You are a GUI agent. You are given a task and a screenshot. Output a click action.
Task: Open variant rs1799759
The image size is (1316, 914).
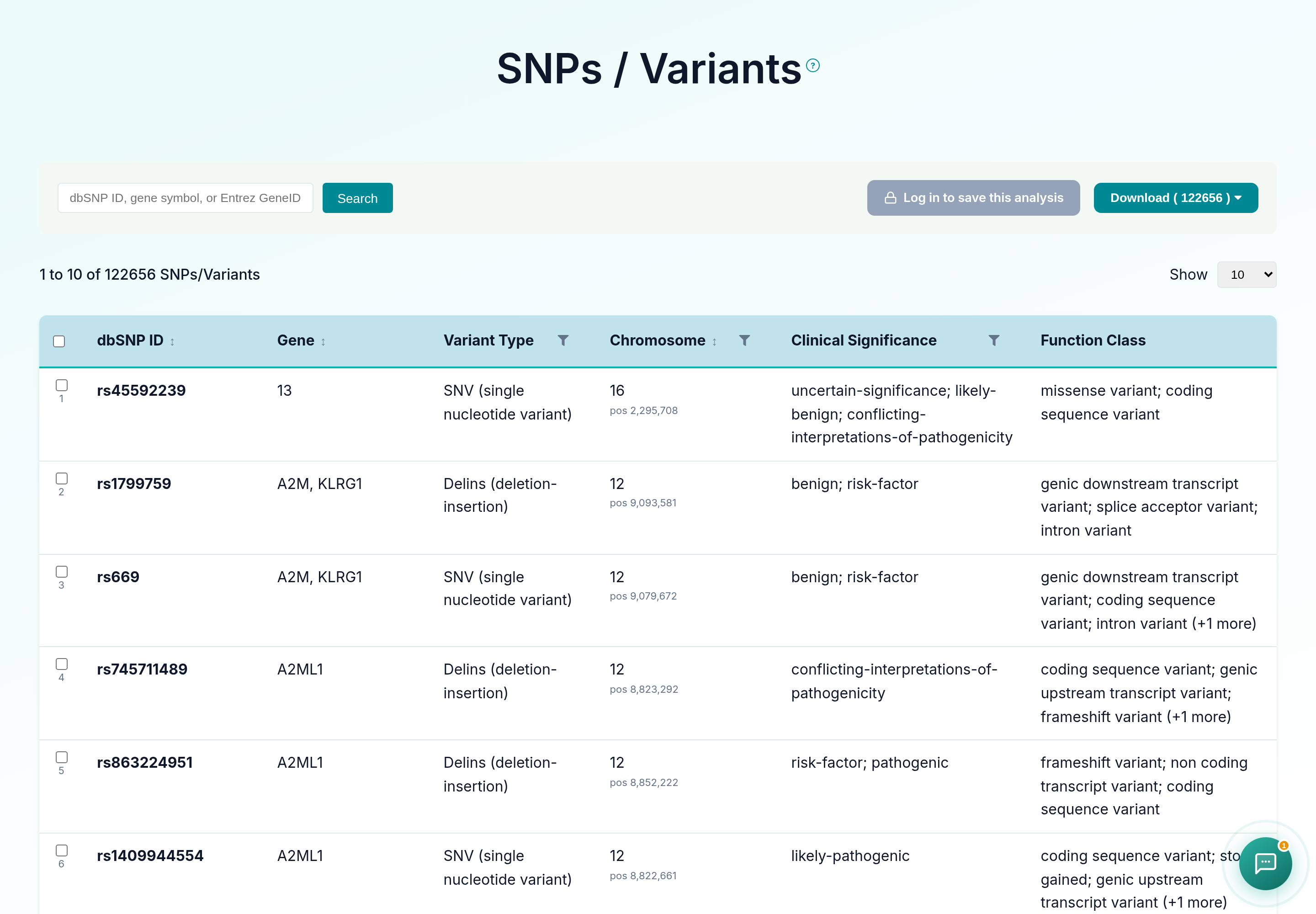click(133, 484)
